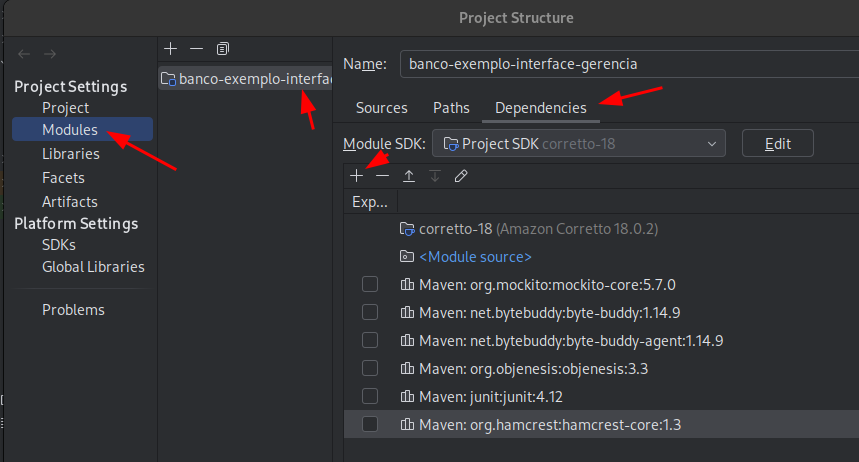Move dependency down with arrow icon
The image size is (859, 462).
(x=435, y=176)
